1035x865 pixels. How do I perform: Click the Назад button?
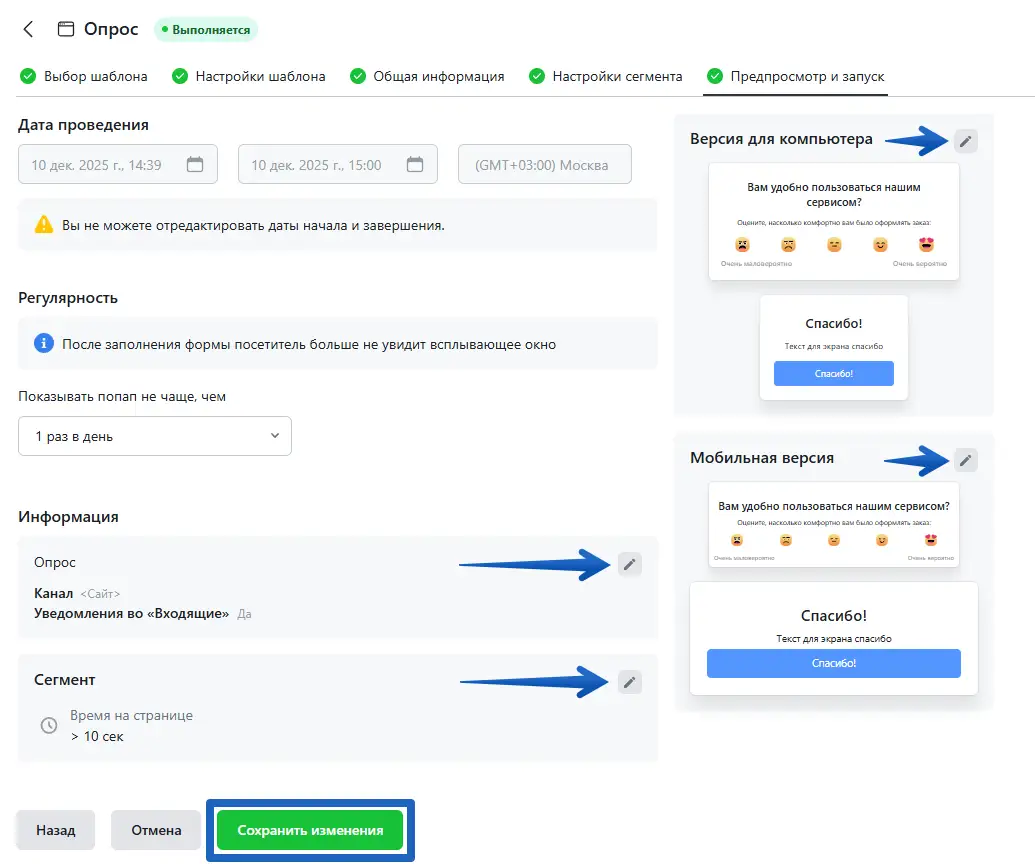(x=55, y=830)
